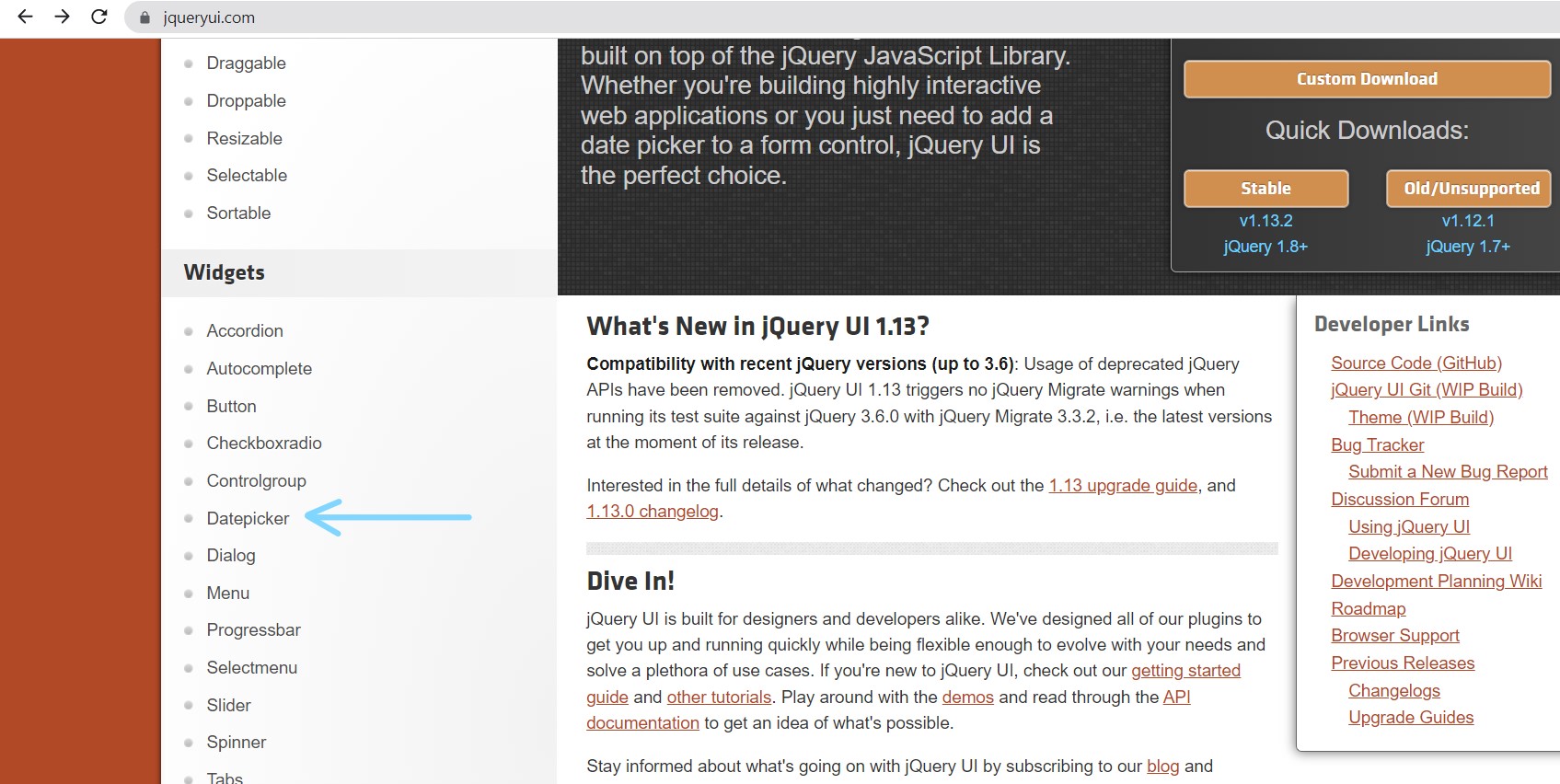Open the Roadmap link
Screen dimensions: 1560x784
coord(1368,608)
